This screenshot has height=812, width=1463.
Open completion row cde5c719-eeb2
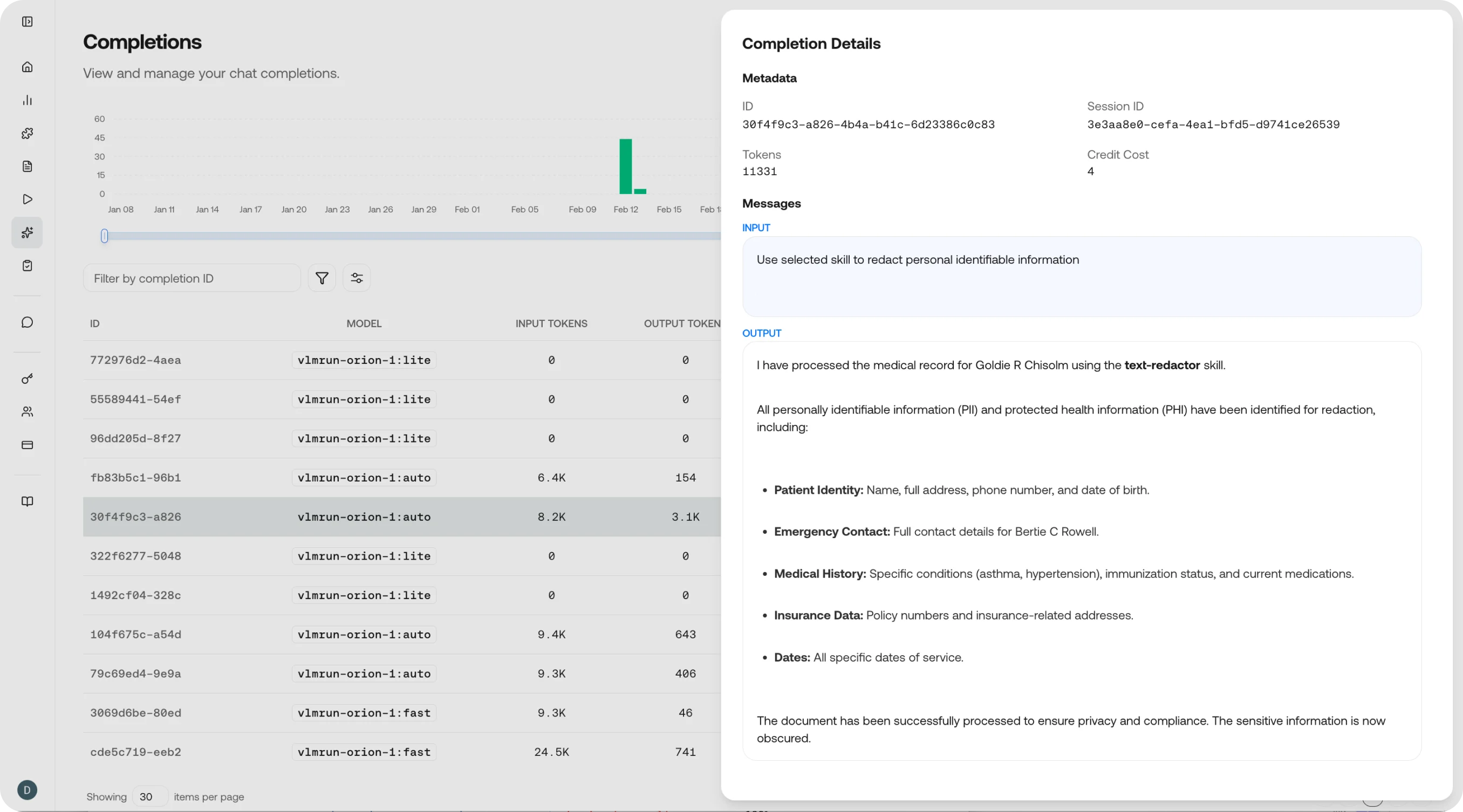pos(402,752)
